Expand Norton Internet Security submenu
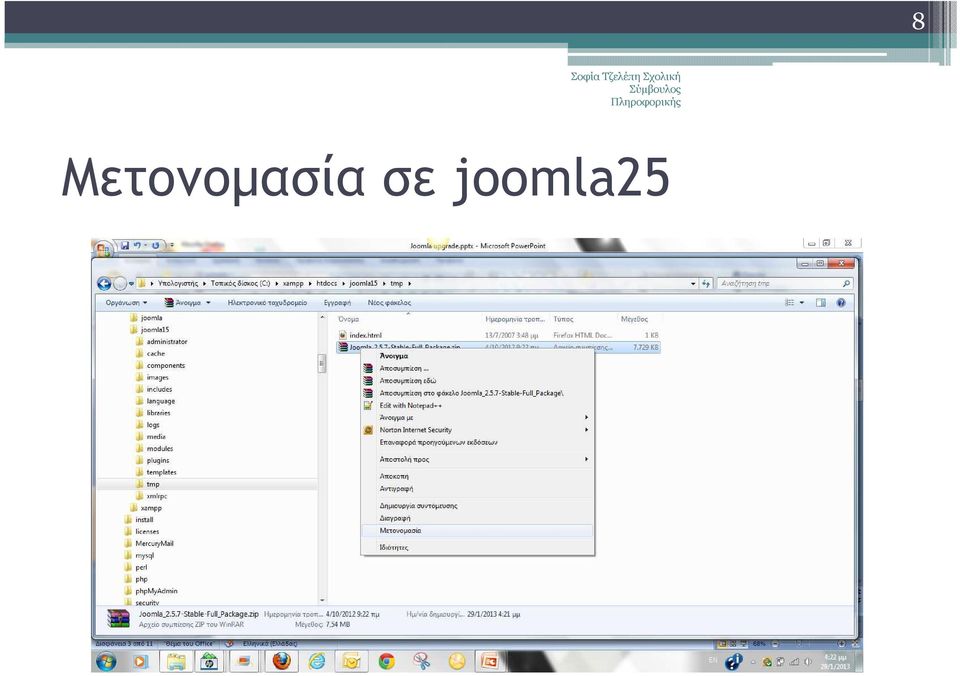Image resolution: width=960 pixels, height=676 pixels. point(478,430)
